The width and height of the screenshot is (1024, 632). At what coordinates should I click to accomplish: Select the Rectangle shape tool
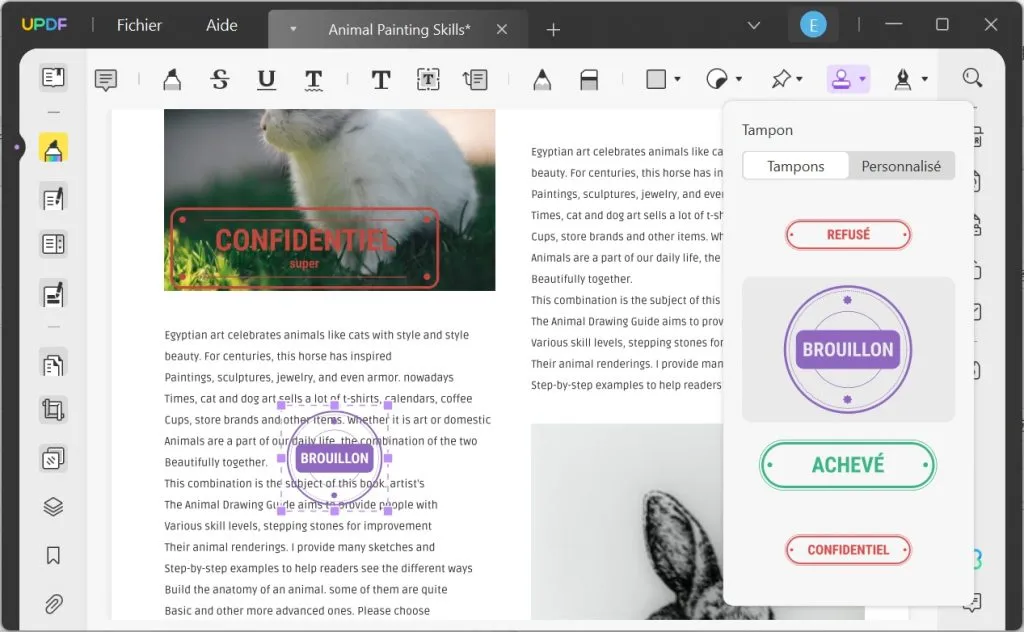(x=656, y=80)
